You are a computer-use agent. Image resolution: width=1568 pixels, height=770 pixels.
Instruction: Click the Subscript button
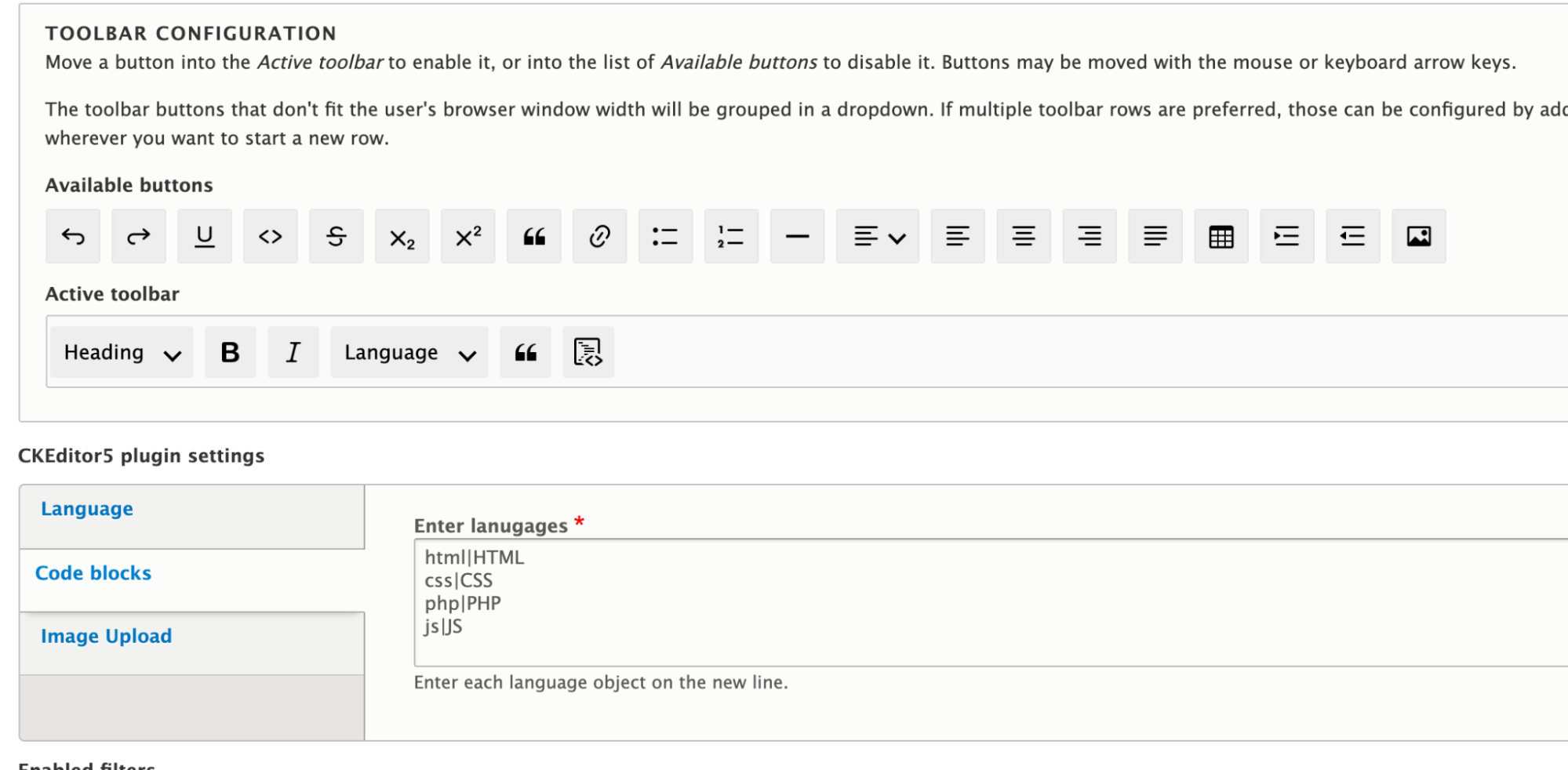(x=402, y=236)
